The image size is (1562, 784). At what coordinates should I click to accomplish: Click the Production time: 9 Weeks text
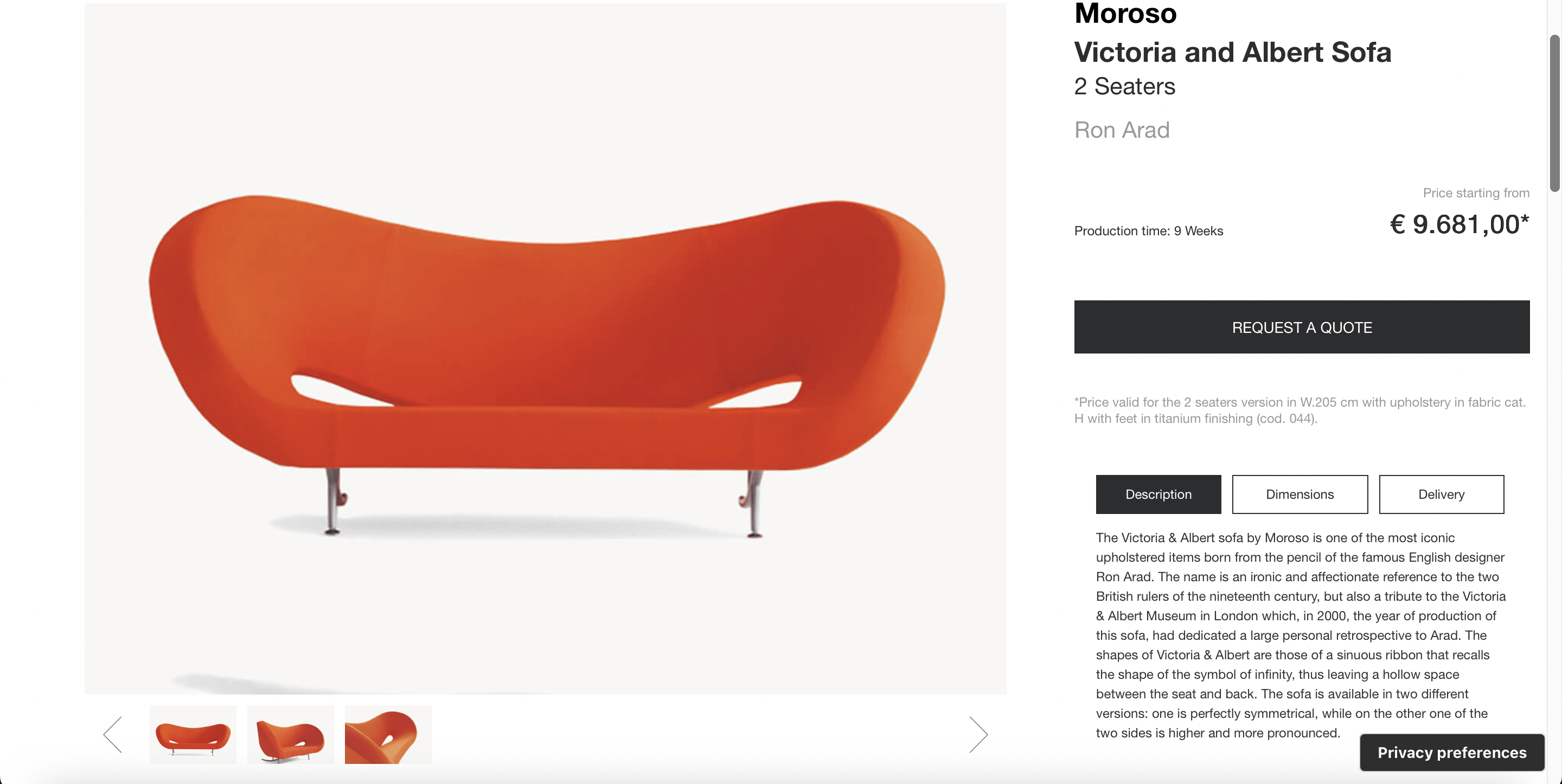click(1149, 231)
